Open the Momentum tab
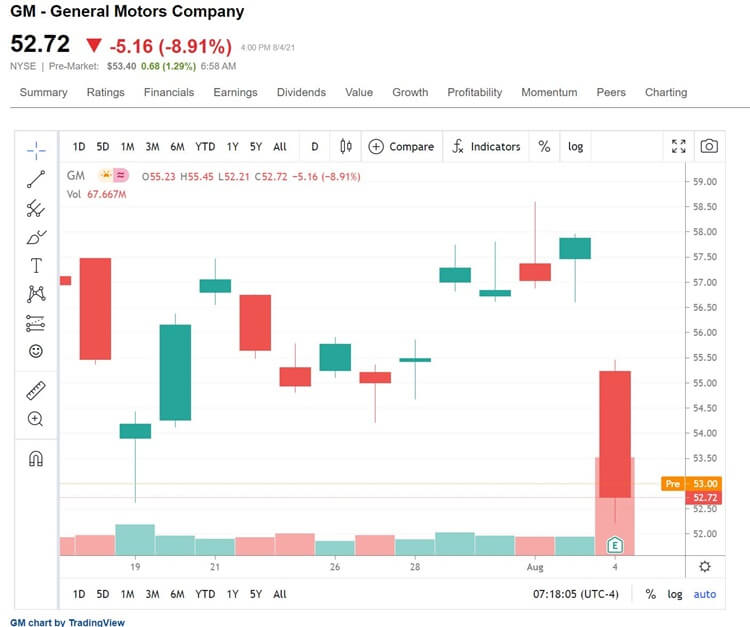This screenshot has width=750, height=627. coord(549,92)
